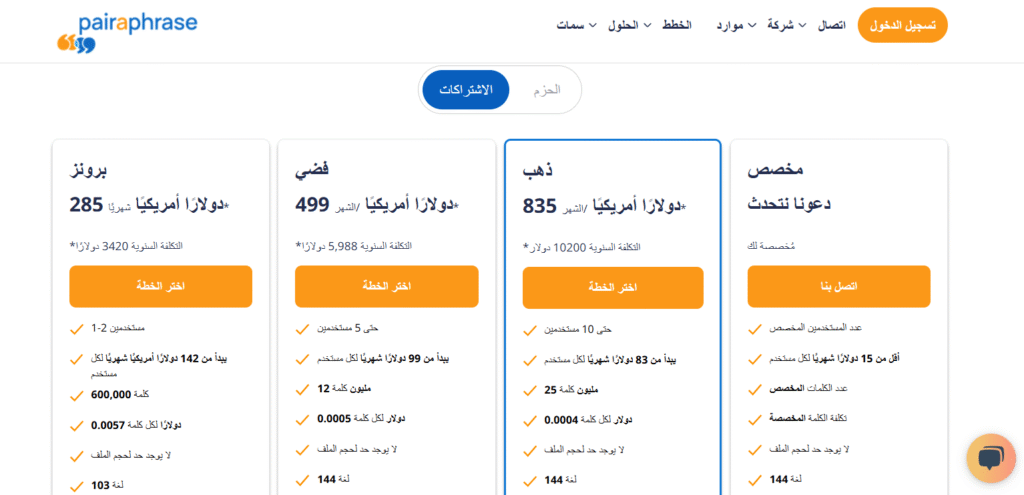Click the Pairaphrase logo
Image resolution: width=1024 pixels, height=495 pixels.
[x=127, y=32]
